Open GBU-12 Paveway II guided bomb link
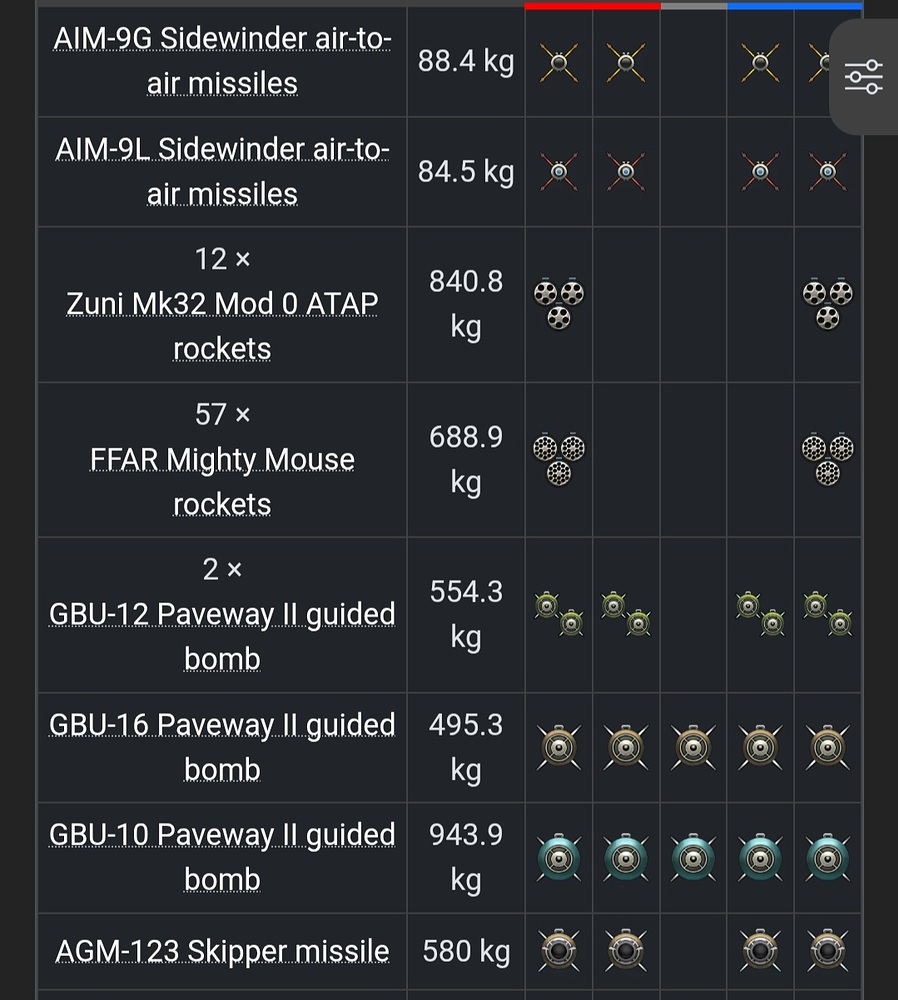 tap(222, 636)
